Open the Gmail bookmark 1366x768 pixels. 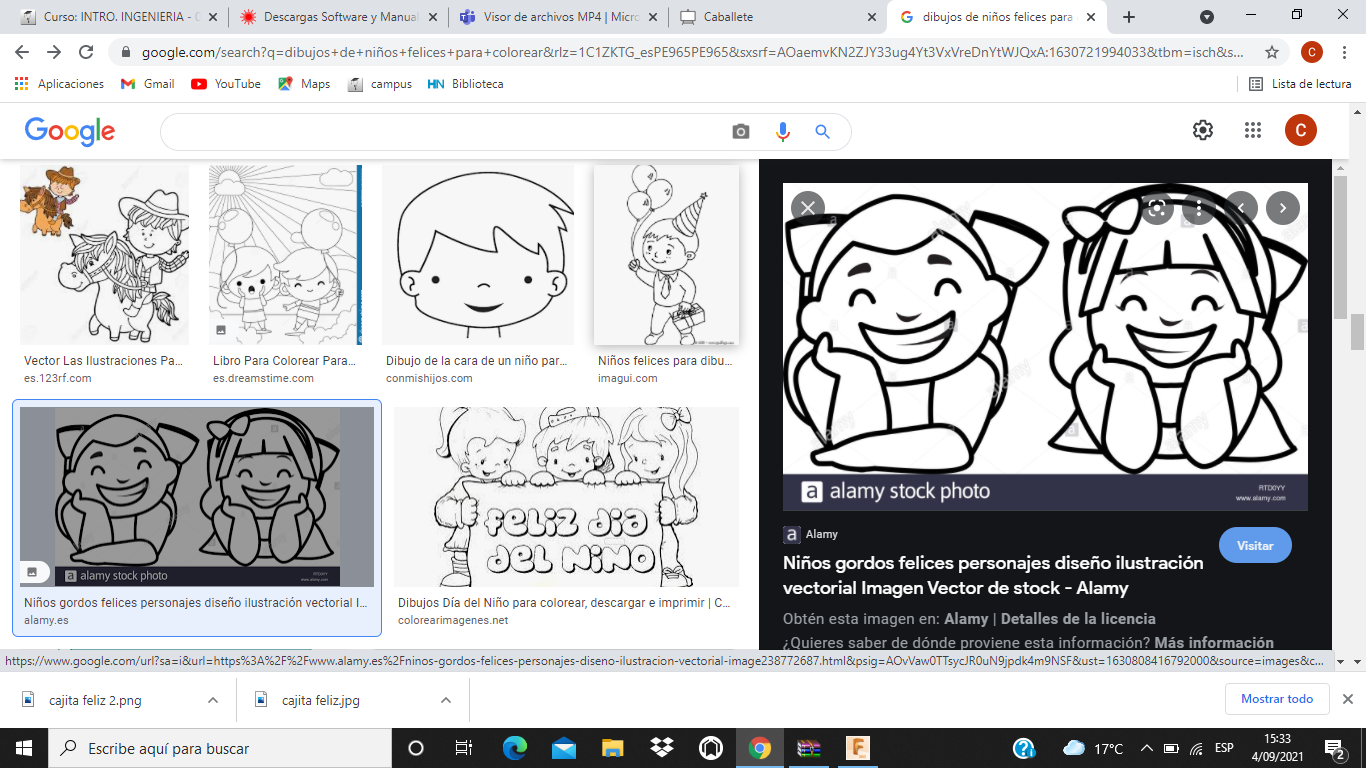(x=147, y=84)
